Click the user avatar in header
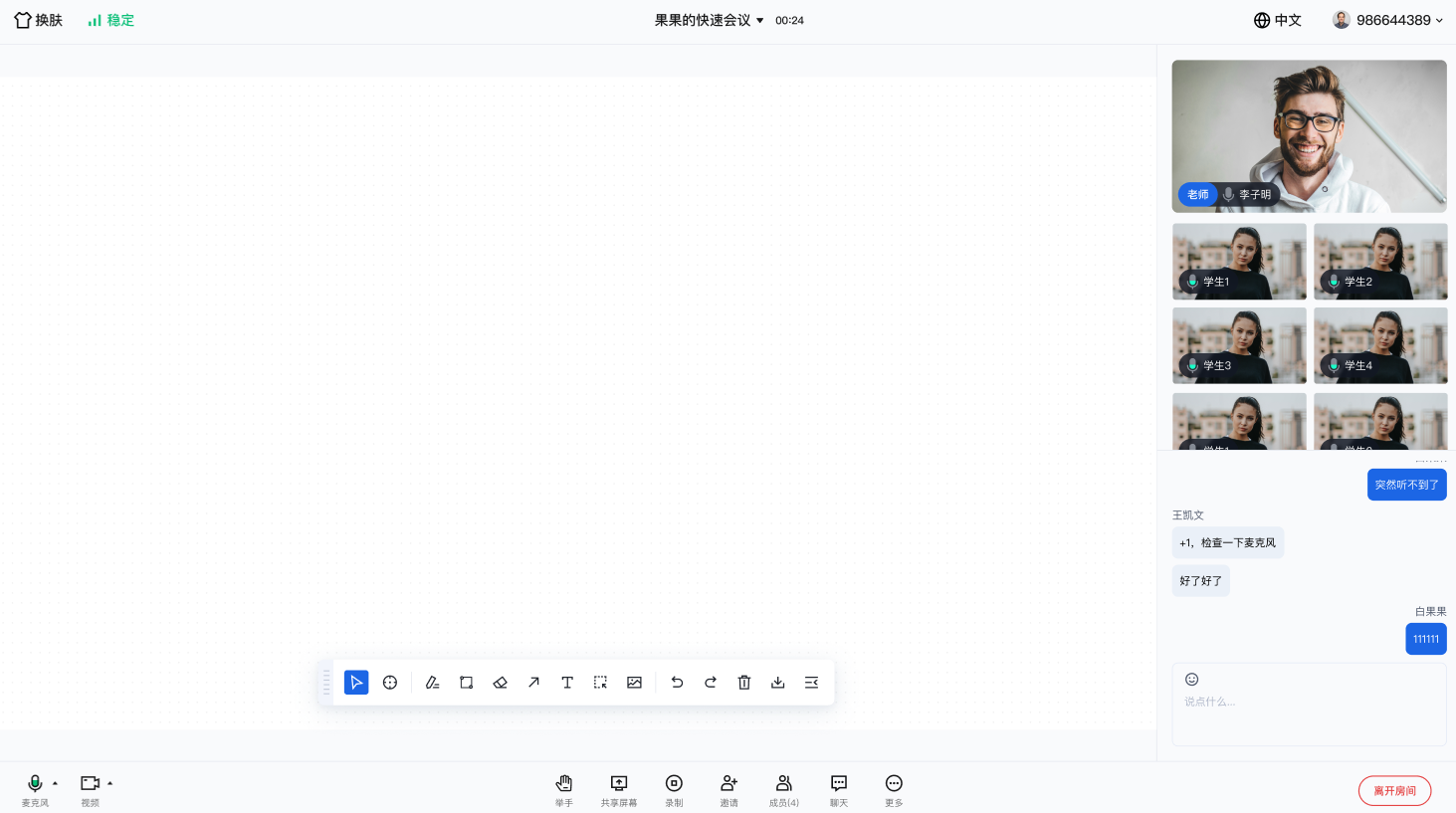This screenshot has width=1456, height=813. (x=1342, y=20)
